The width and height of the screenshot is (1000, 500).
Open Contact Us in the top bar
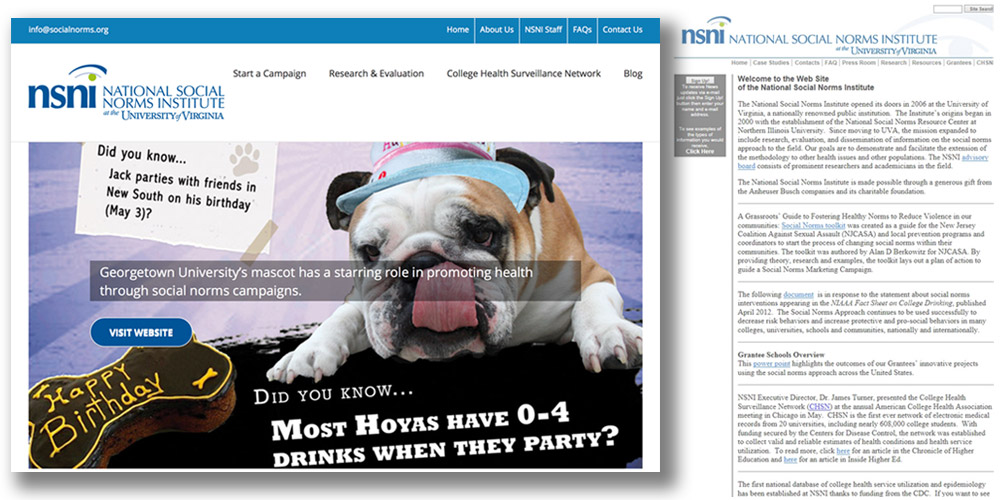pos(622,30)
